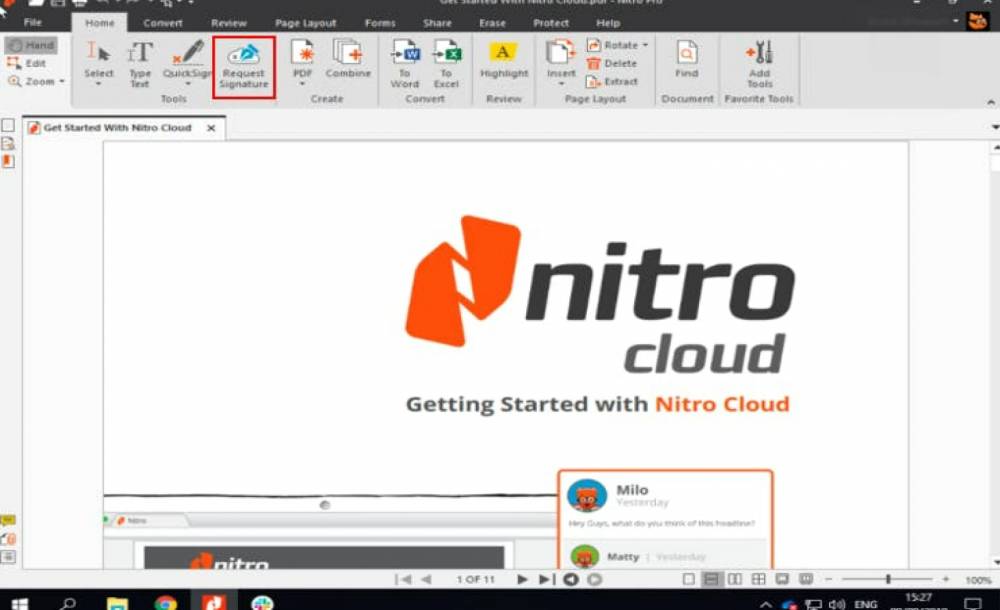
Task: Close Get Started With Nitro Cloud tab
Action: coord(211,128)
